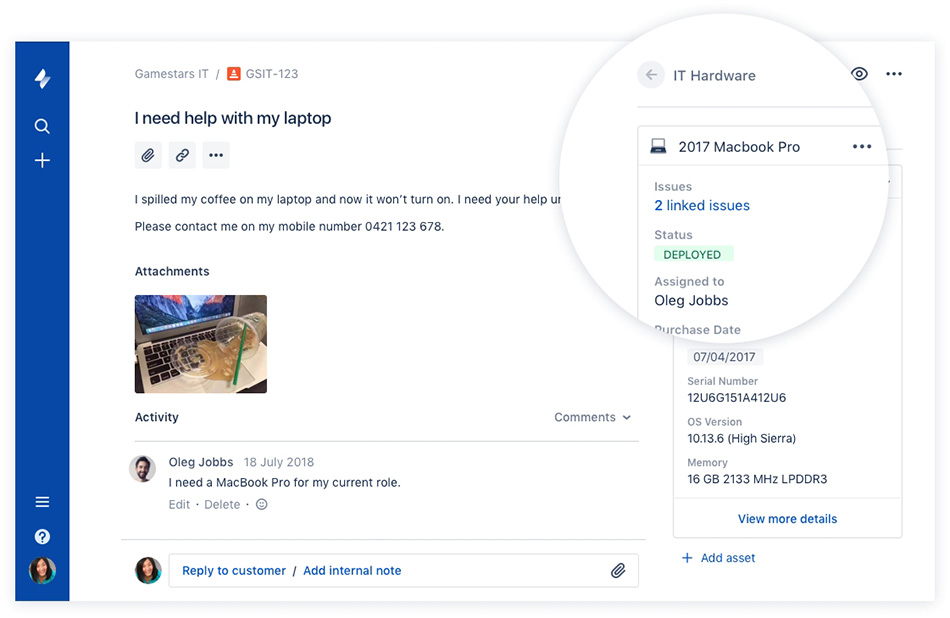Open the 2 linked issues link
The image size is (950, 618).
click(x=702, y=205)
